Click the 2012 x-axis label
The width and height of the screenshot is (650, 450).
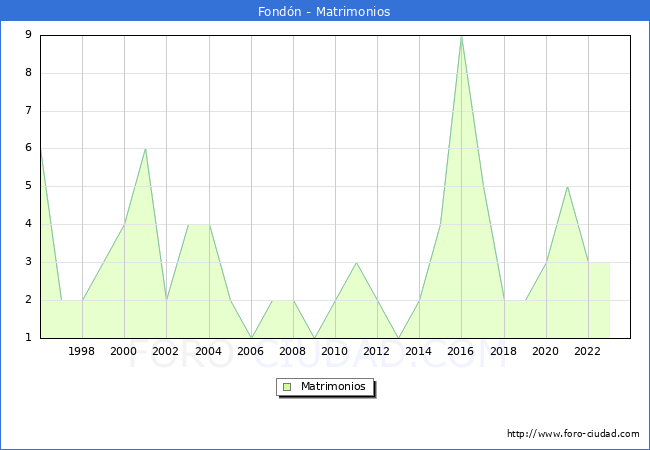click(x=377, y=351)
